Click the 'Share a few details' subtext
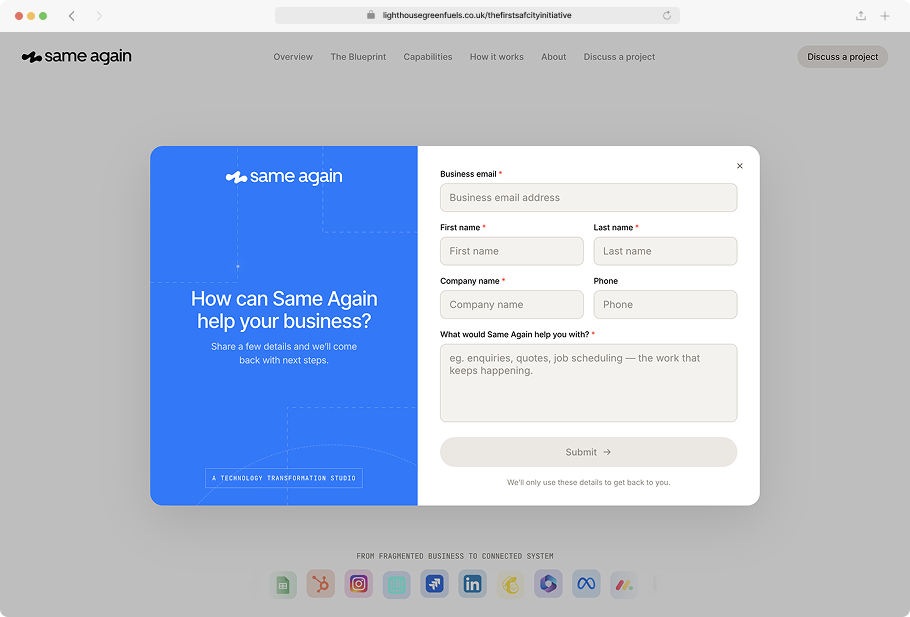Screen dimensions: 910x617 click(x=284, y=353)
